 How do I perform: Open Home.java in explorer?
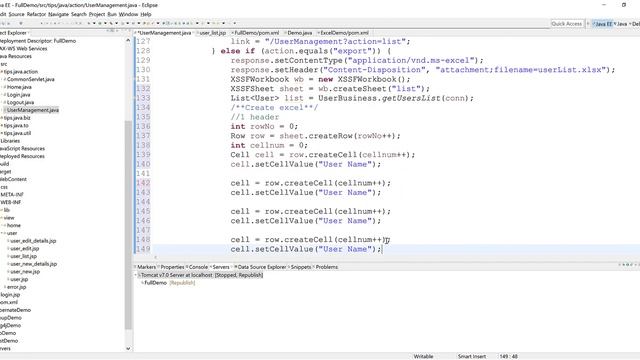19,87
